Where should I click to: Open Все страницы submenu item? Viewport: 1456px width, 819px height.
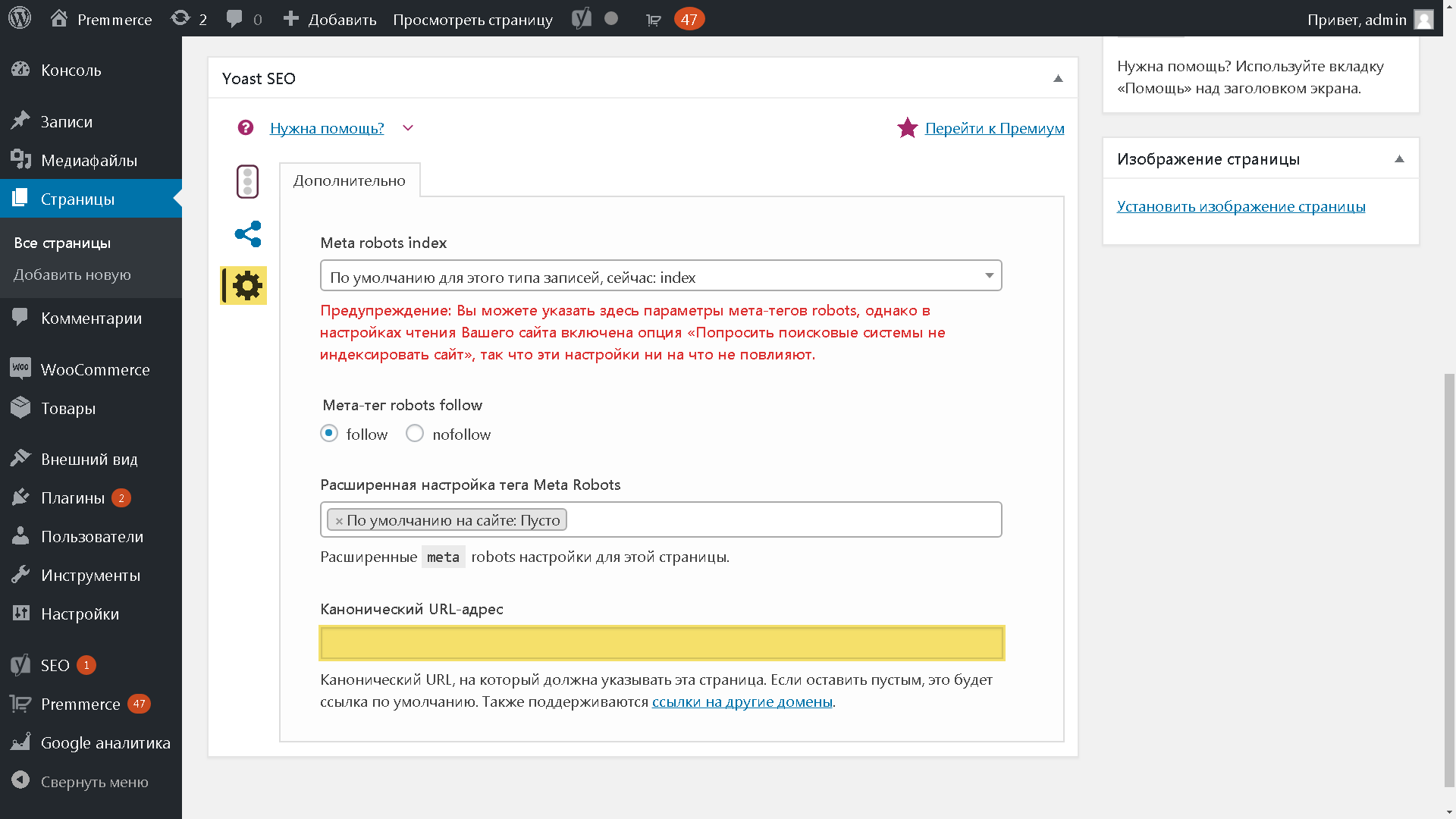coord(62,243)
